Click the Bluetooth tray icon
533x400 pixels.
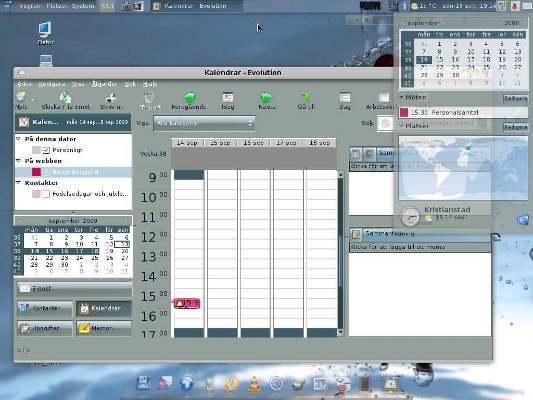click(404, 6)
